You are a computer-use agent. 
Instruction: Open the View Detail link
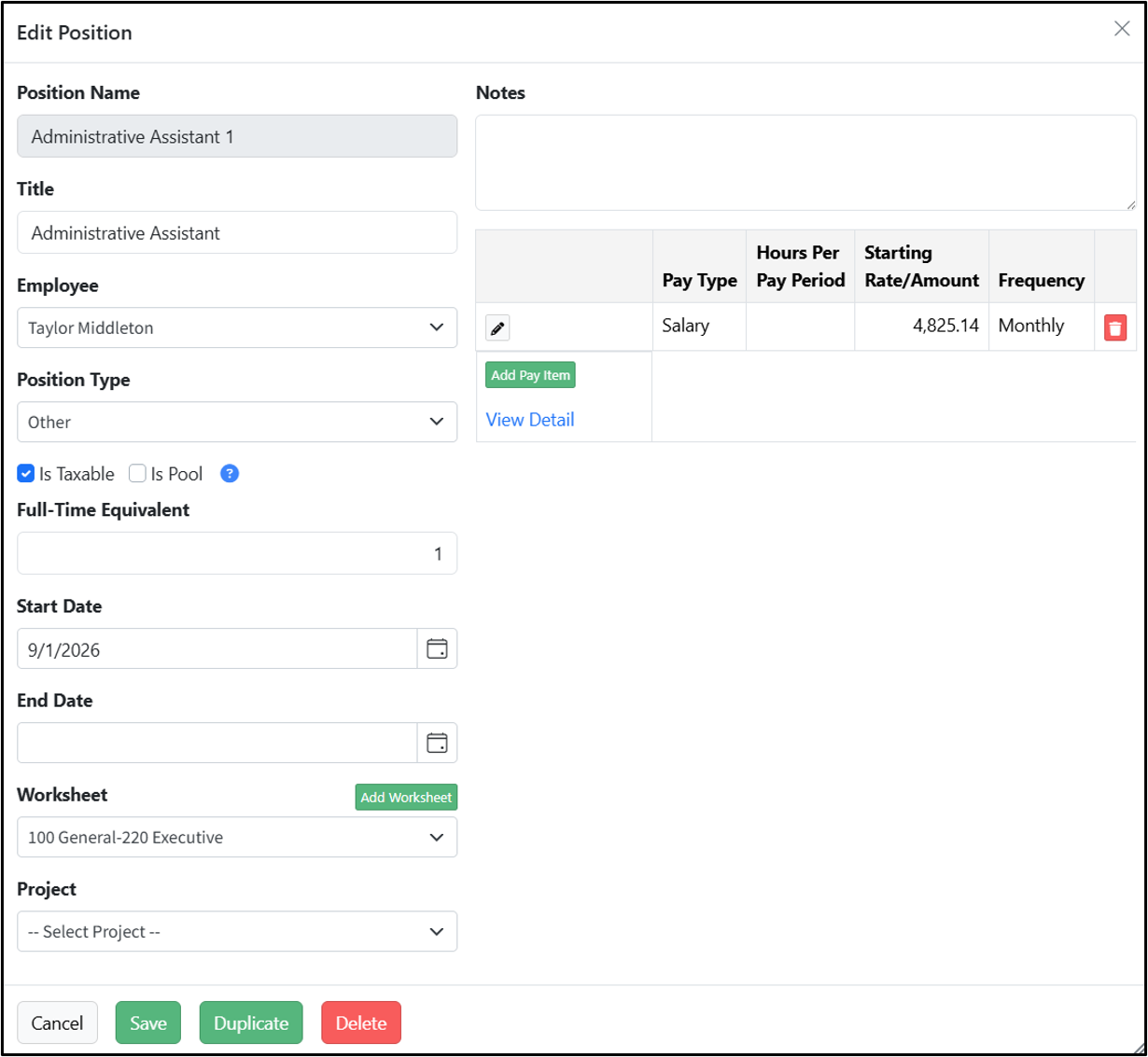pos(530,420)
